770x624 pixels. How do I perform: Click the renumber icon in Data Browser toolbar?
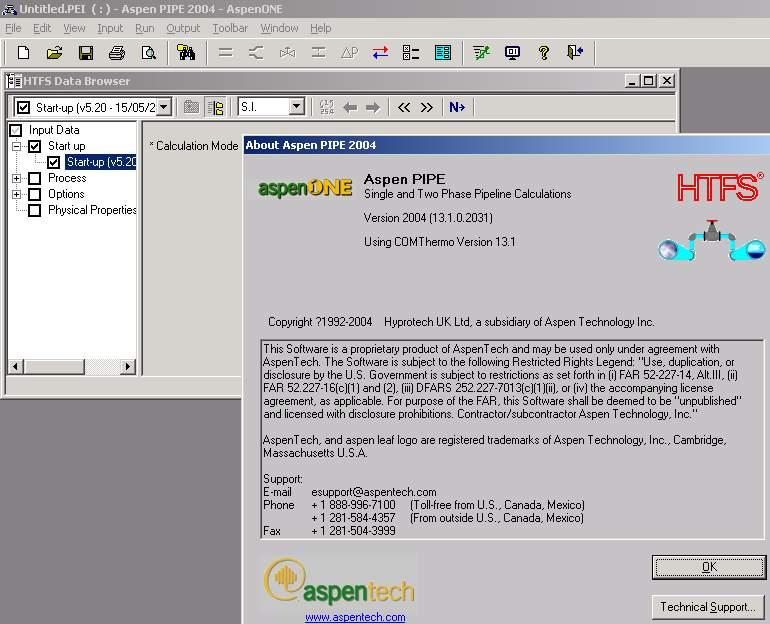pos(327,107)
